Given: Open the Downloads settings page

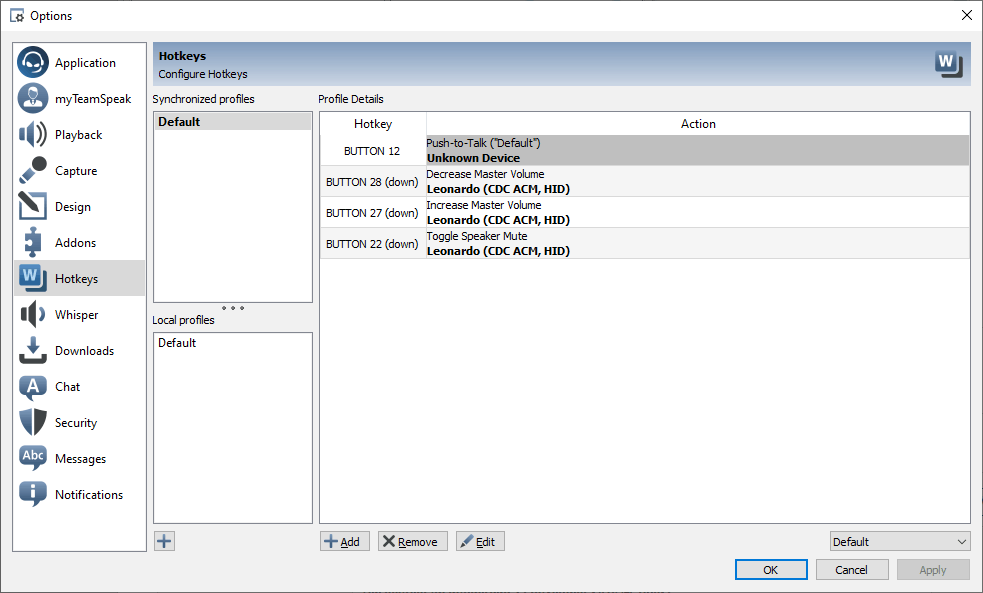Looking at the screenshot, I should pyautogui.click(x=79, y=350).
